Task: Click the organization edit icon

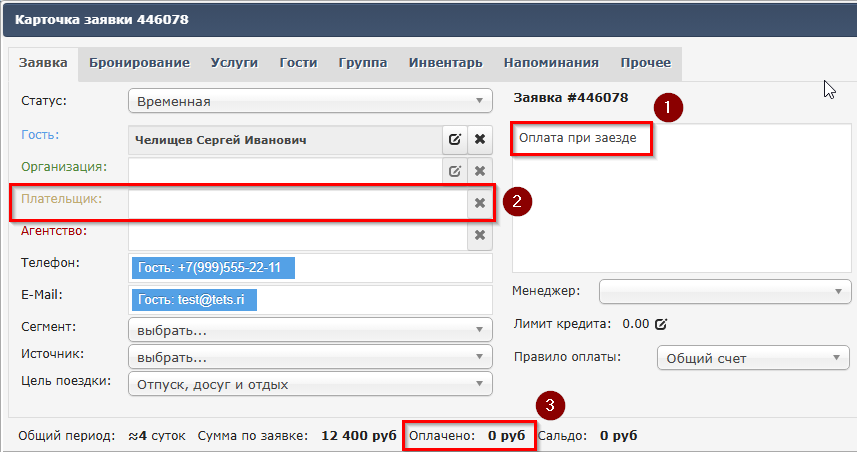Action: (455, 171)
